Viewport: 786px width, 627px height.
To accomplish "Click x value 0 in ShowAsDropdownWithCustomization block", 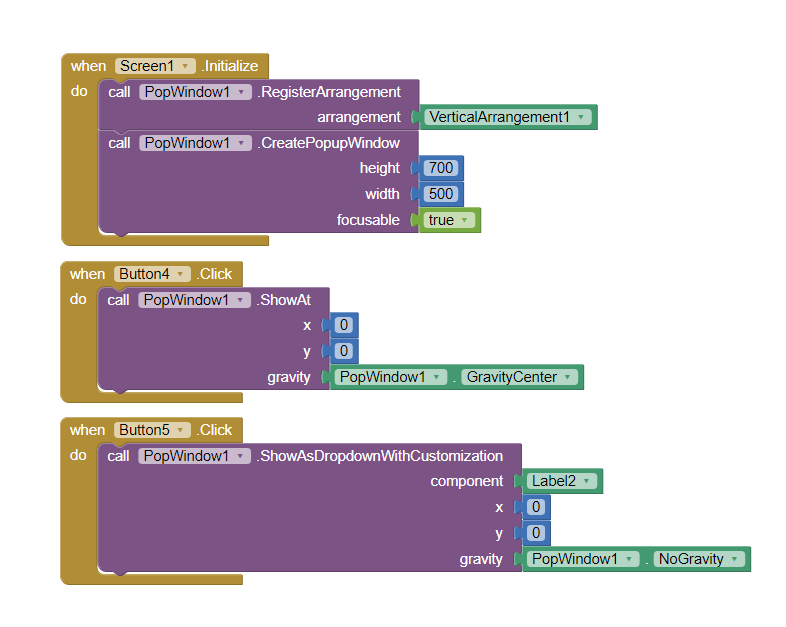I will 536,507.
